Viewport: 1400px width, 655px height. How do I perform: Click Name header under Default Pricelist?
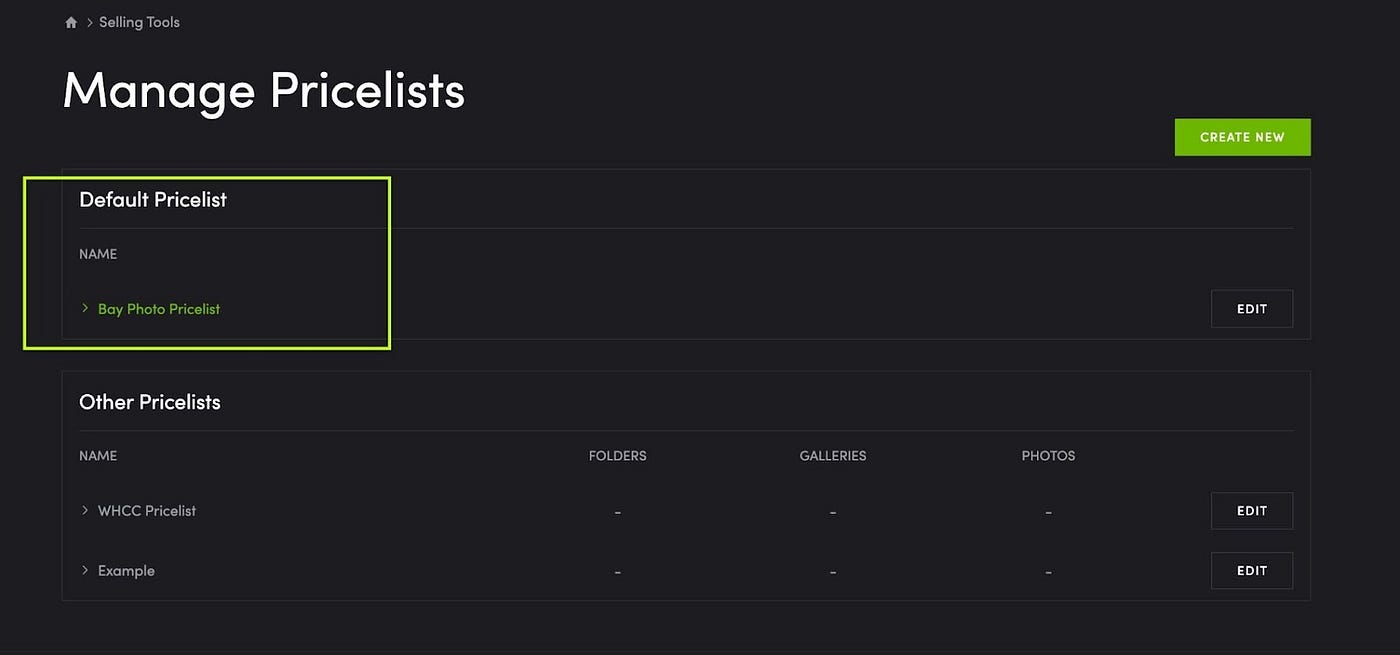coord(98,254)
